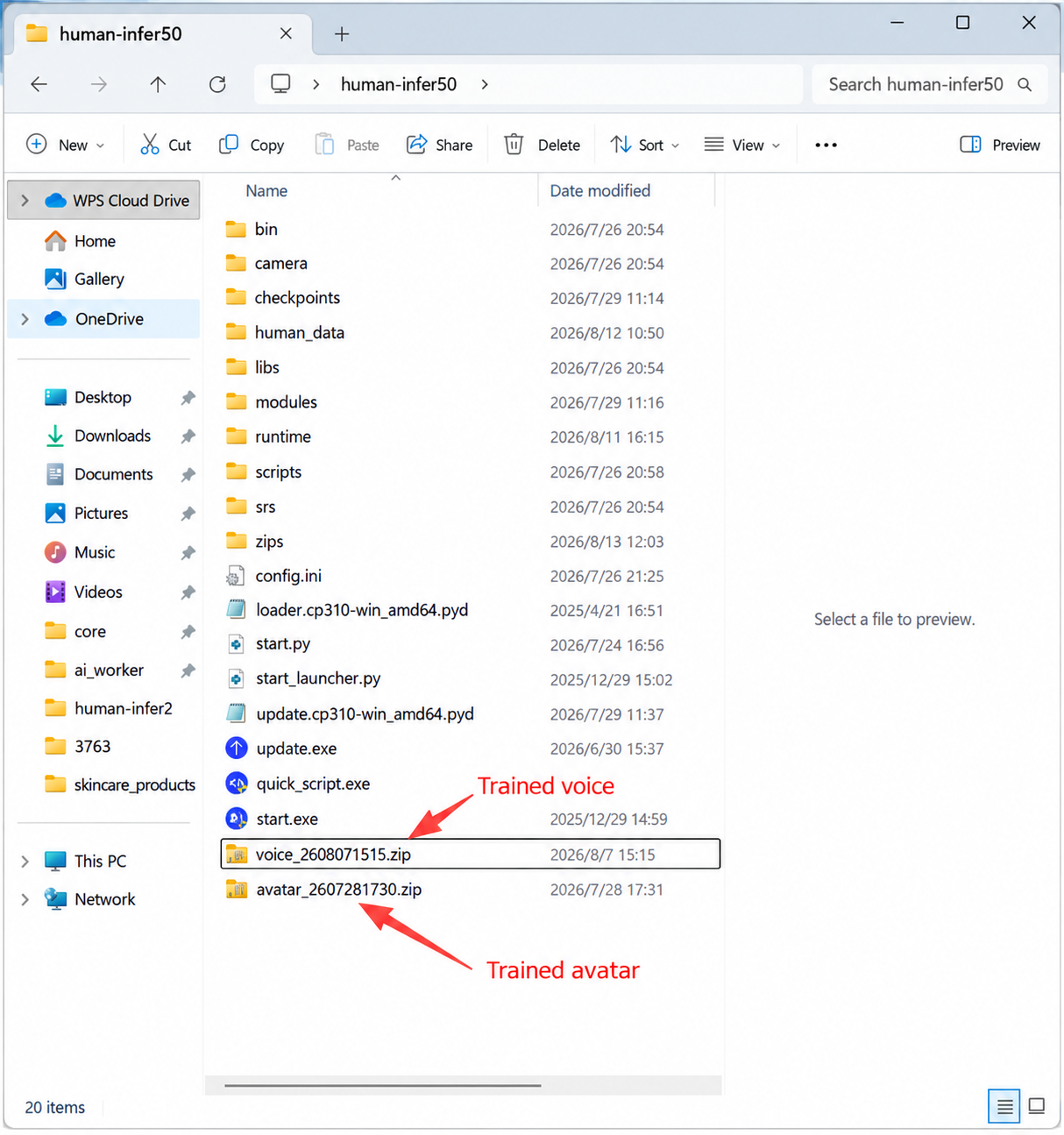Sort by Date modified column header
The width and height of the screenshot is (1064, 1135).
pyautogui.click(x=600, y=191)
